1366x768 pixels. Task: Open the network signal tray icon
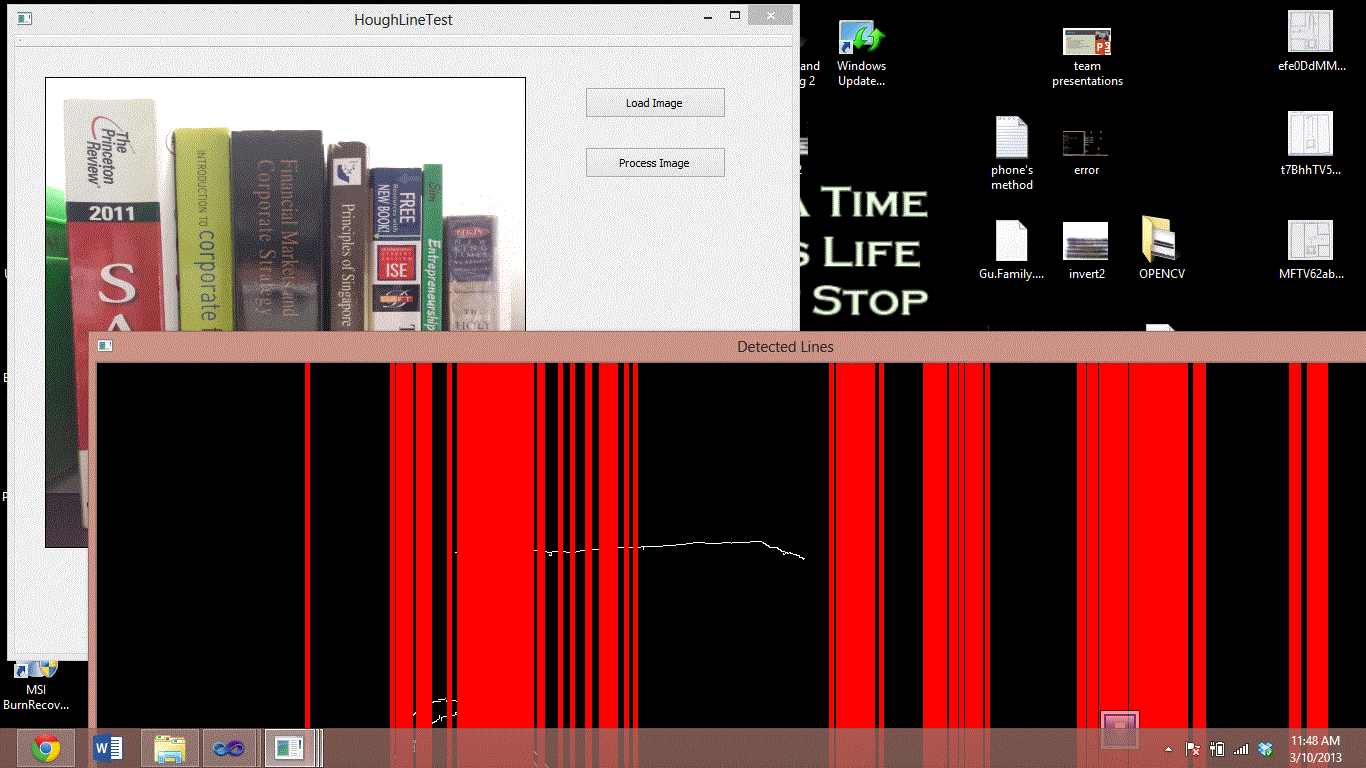(x=1241, y=749)
